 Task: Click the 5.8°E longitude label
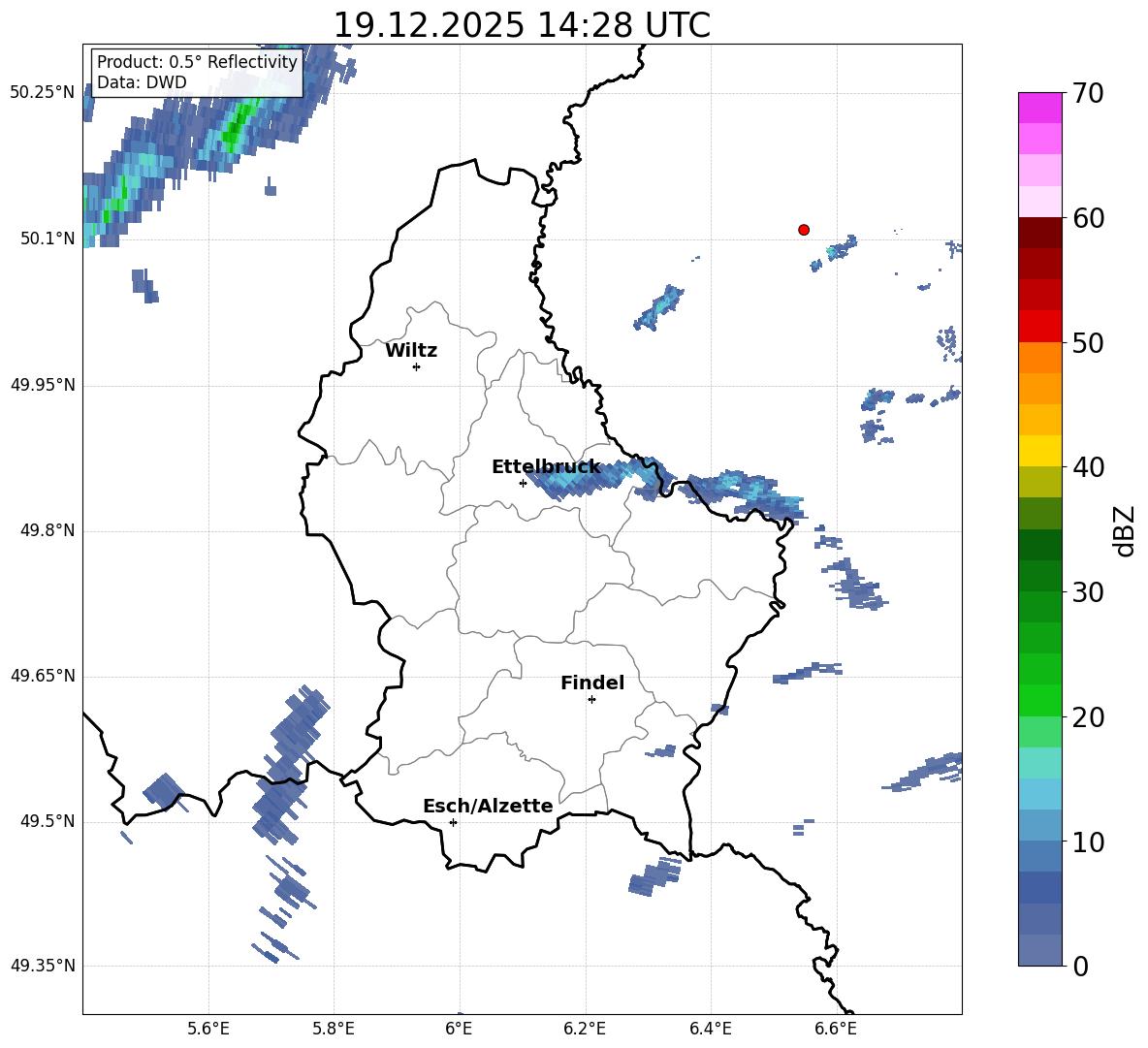pos(334,1029)
